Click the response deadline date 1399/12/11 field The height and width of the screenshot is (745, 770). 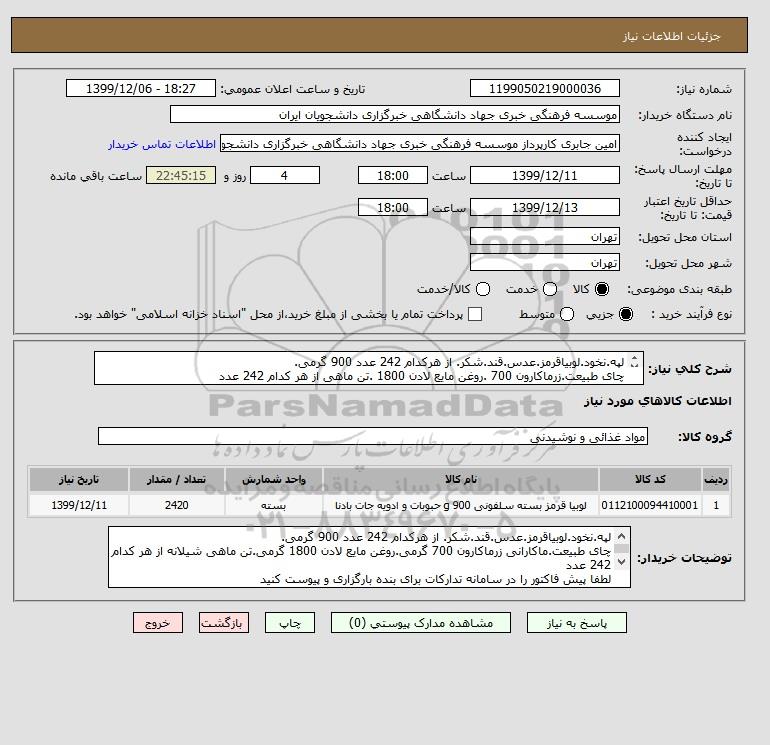tap(545, 175)
